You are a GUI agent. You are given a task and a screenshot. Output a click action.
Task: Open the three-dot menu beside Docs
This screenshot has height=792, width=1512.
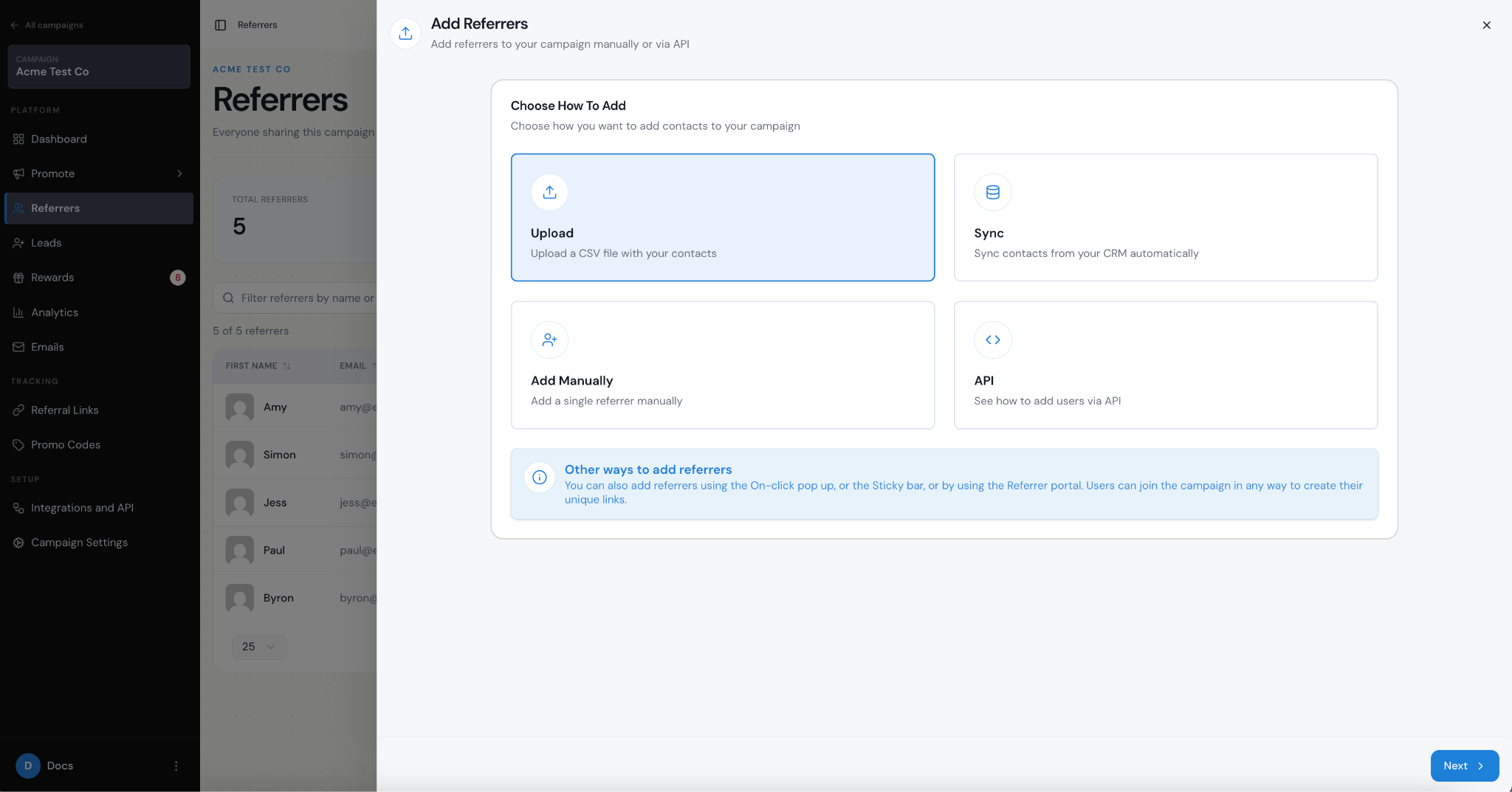(x=176, y=765)
